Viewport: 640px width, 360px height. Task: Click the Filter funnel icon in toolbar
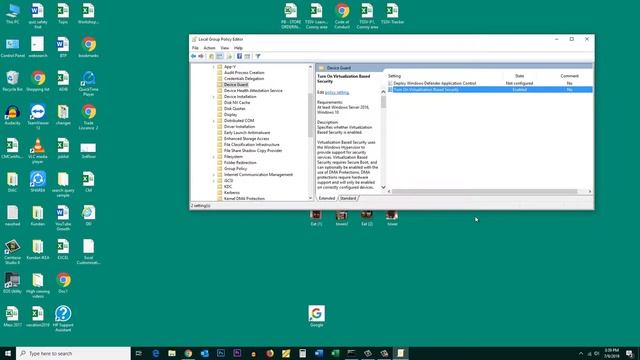(x=258, y=56)
